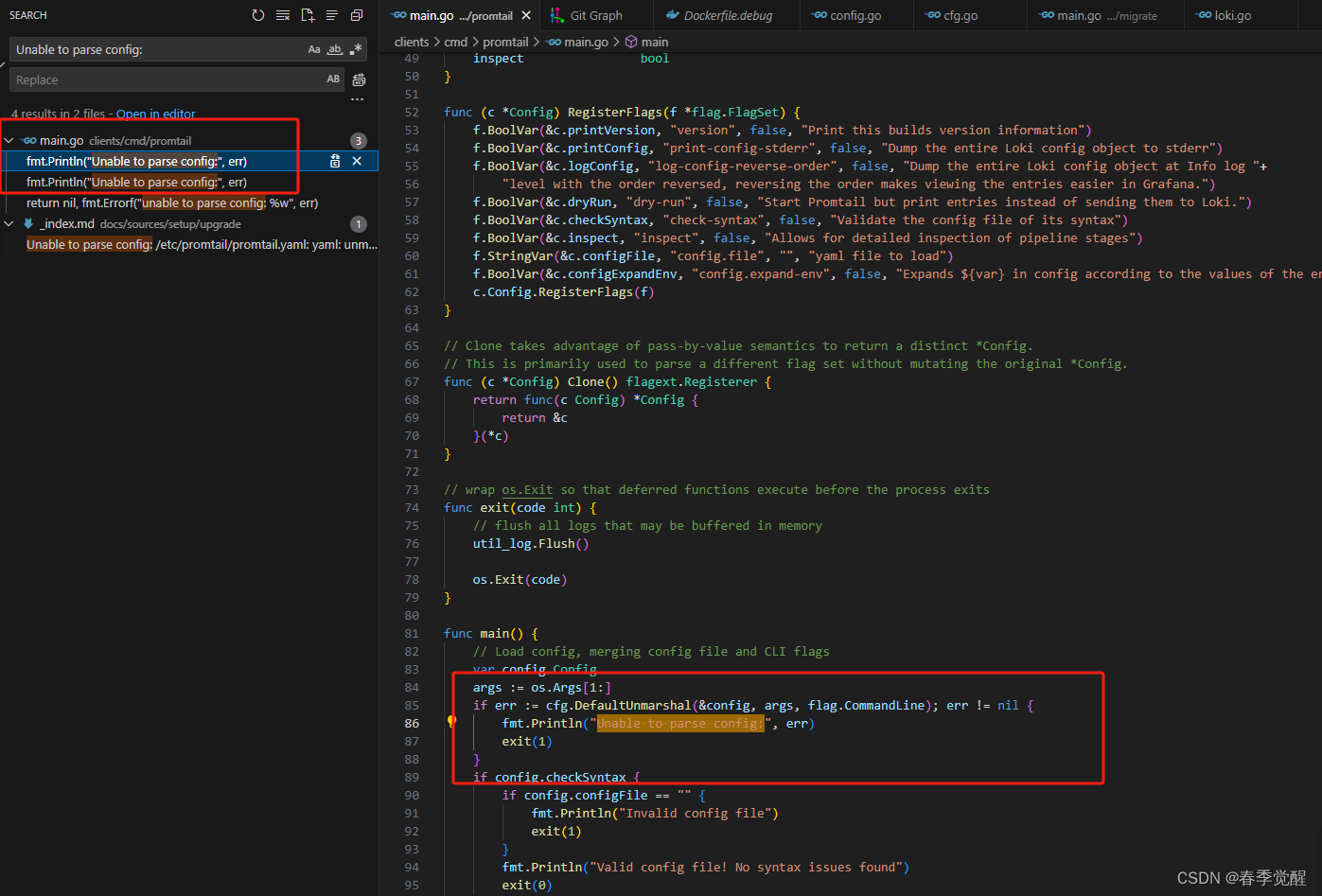Viewport: 1322px width, 896px height.
Task: Toggle Search Details with the ellipsis
Action: [x=357, y=99]
